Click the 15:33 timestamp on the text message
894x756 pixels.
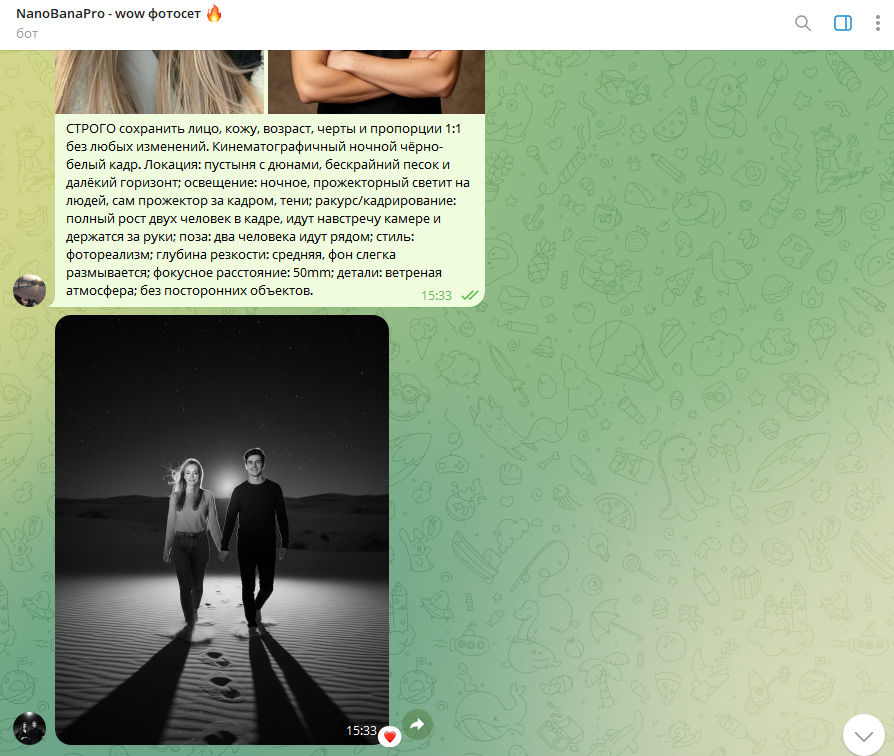click(x=436, y=295)
